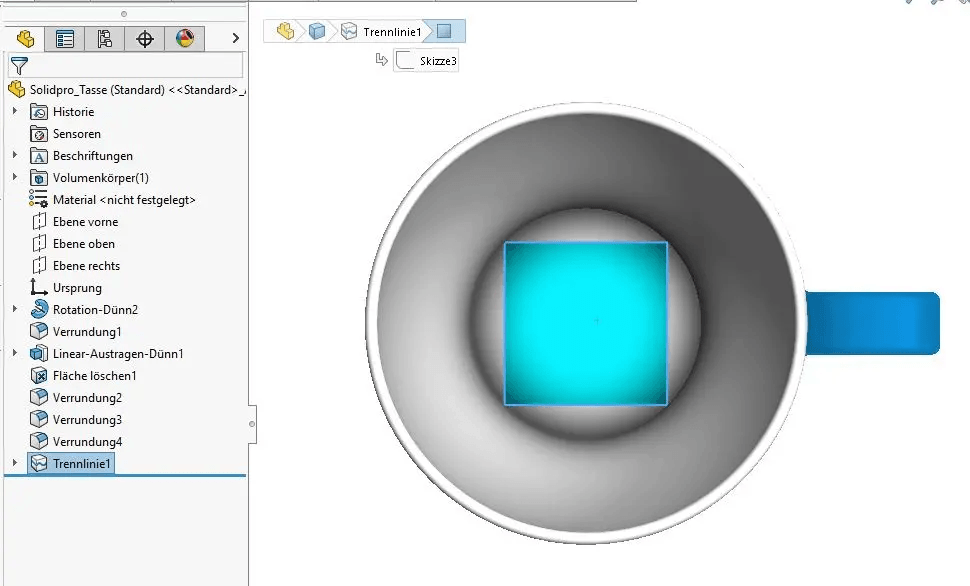Click the Ursprung origin icon
Image resolution: width=970 pixels, height=586 pixels.
click(x=39, y=288)
